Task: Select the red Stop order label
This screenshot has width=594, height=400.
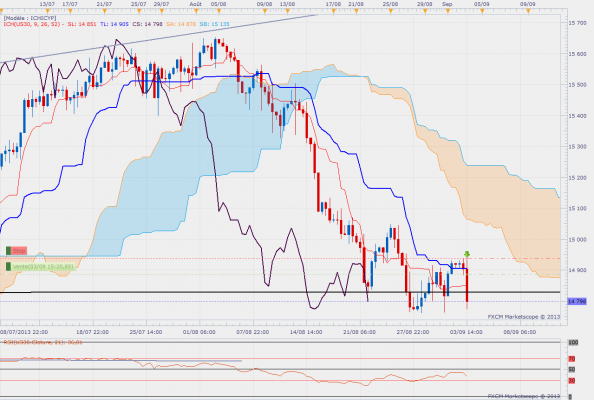Action: [19, 251]
